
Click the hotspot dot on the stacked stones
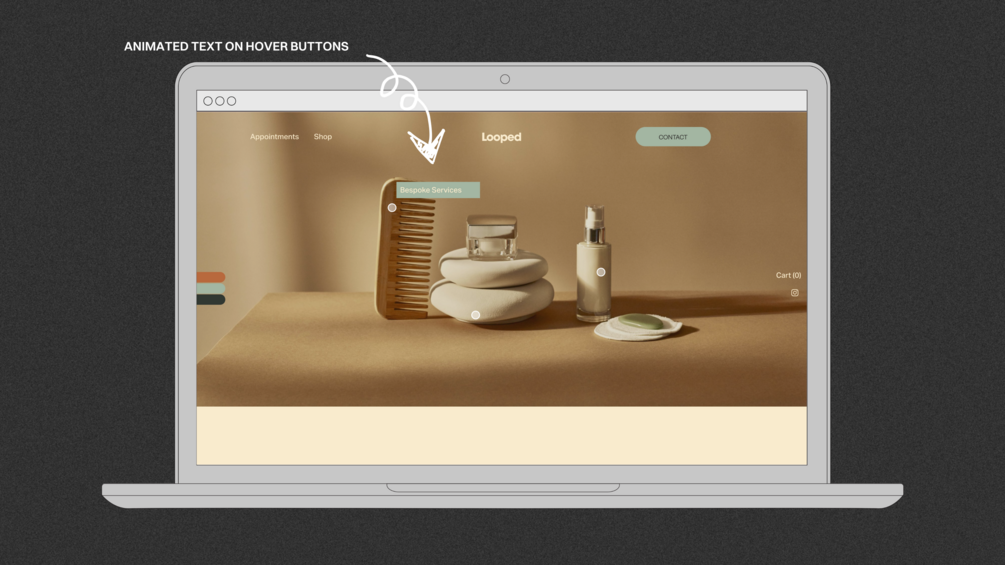pyautogui.click(x=476, y=315)
